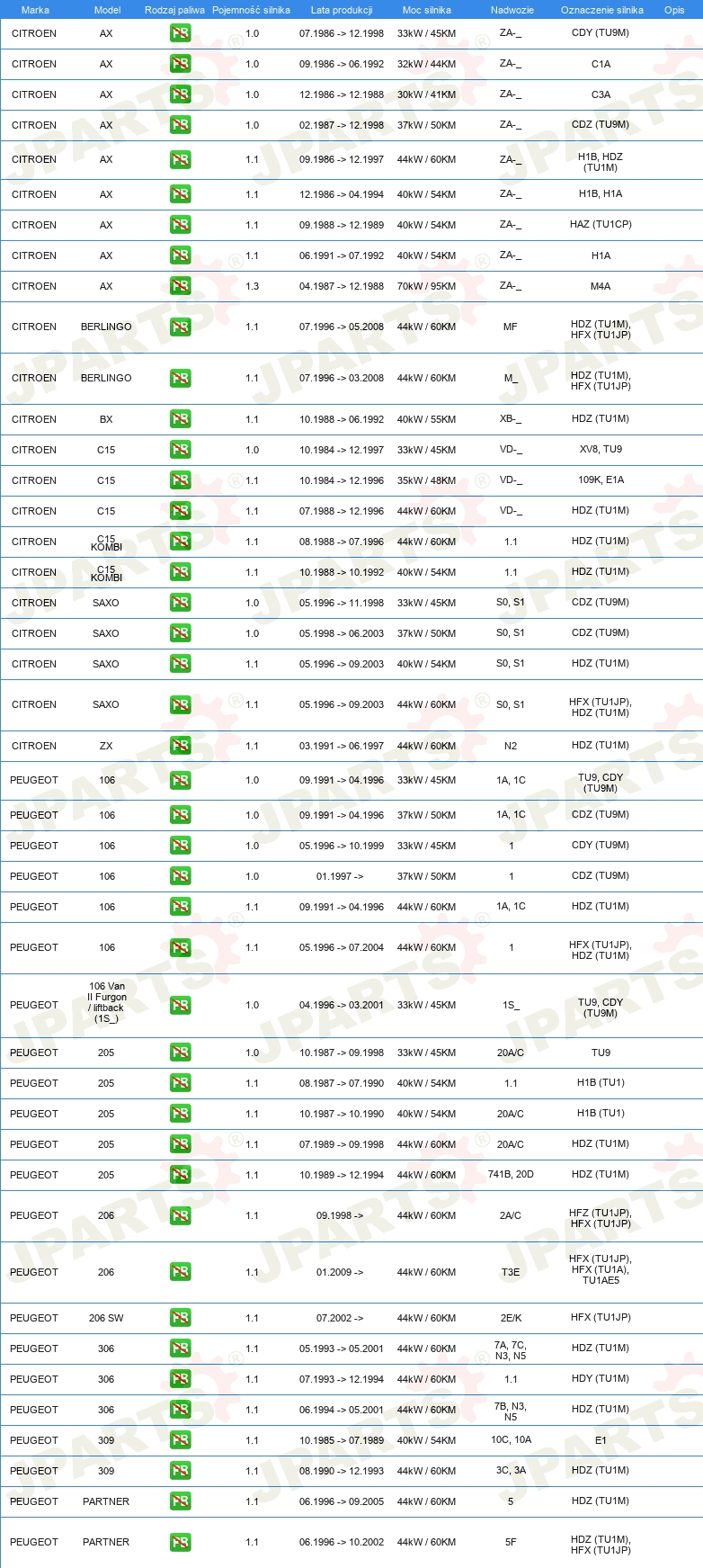This screenshot has height=1568, width=703.
Task: Click the fuel icon in the 205 741B, 20D row
Action: pyautogui.click(x=180, y=1175)
